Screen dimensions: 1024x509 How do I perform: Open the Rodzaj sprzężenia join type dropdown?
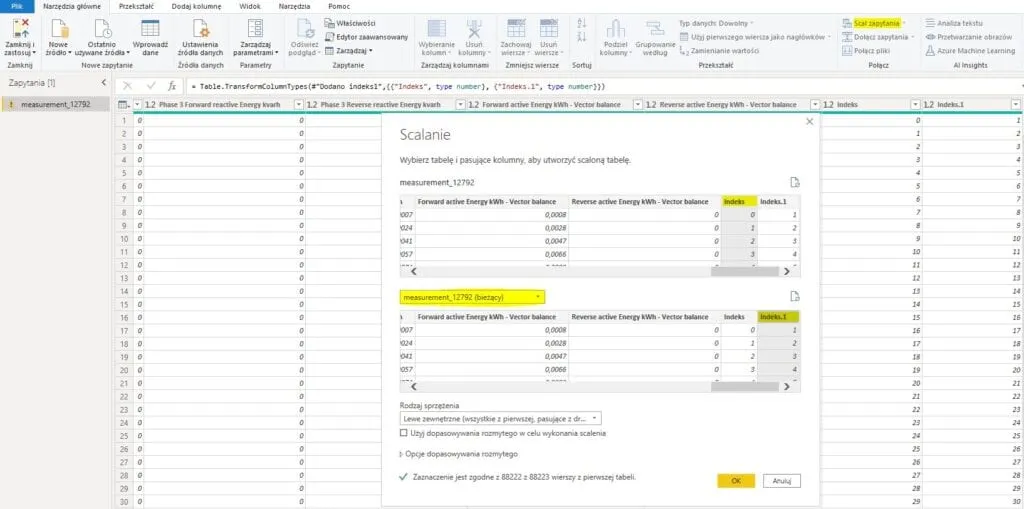500,418
